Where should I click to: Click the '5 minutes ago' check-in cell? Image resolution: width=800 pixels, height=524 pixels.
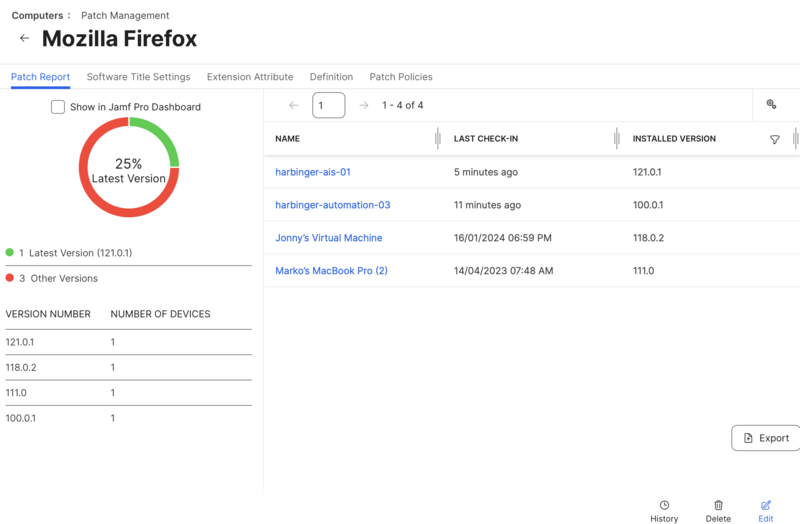(x=486, y=172)
